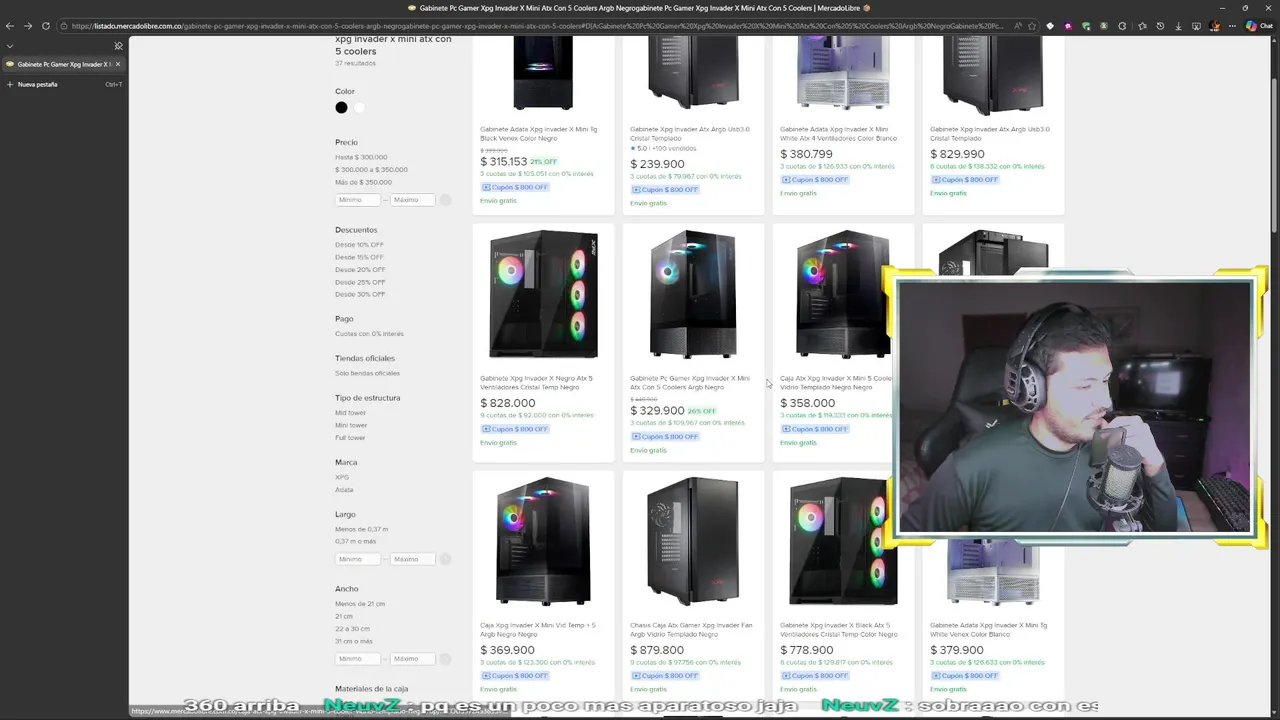The width and height of the screenshot is (1280, 720).
Task: Open $ 828.000 Xpg Invader X Negro thumbnail
Action: 543,294
